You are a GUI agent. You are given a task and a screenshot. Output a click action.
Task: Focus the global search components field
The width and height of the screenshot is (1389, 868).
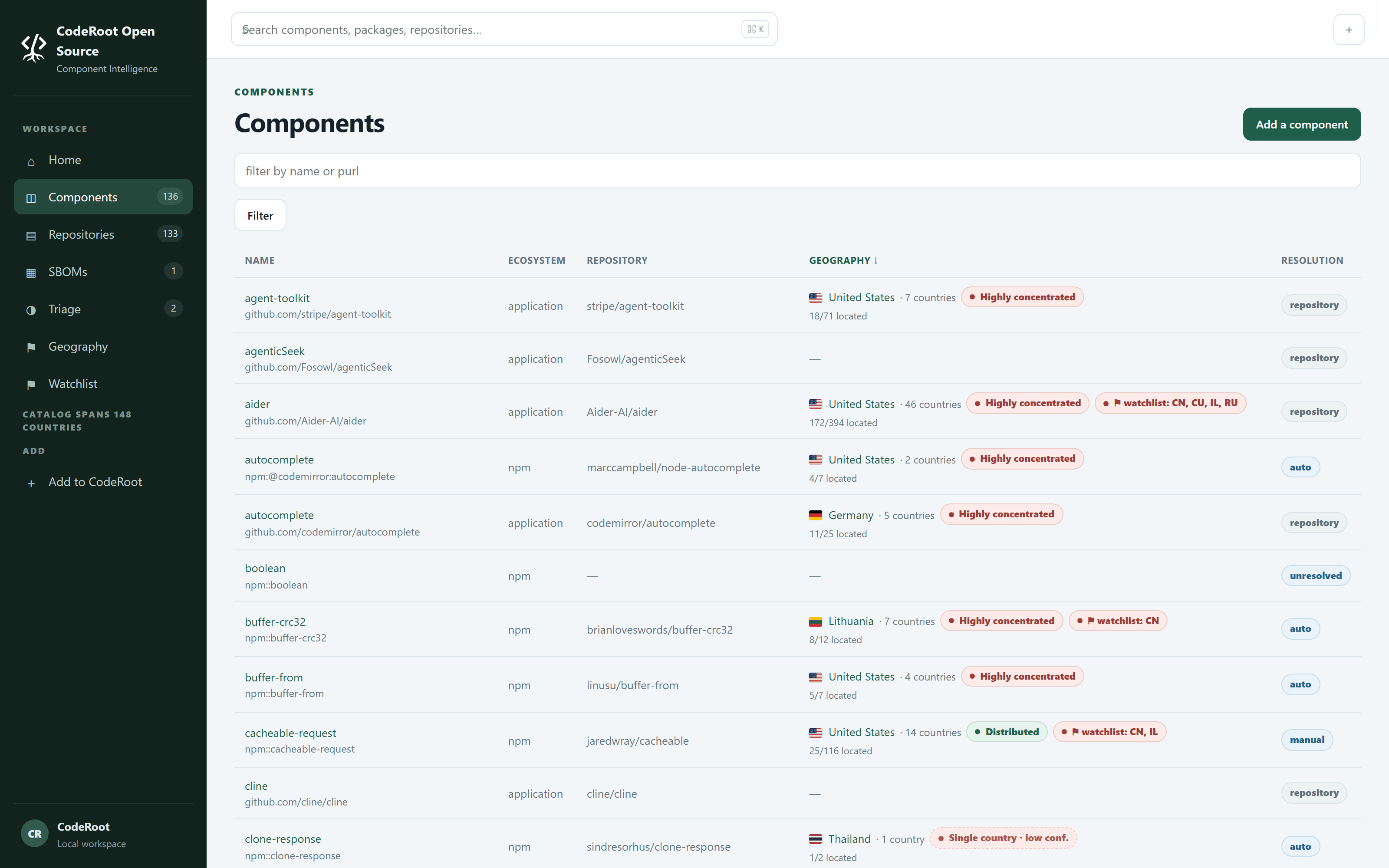coord(504,29)
